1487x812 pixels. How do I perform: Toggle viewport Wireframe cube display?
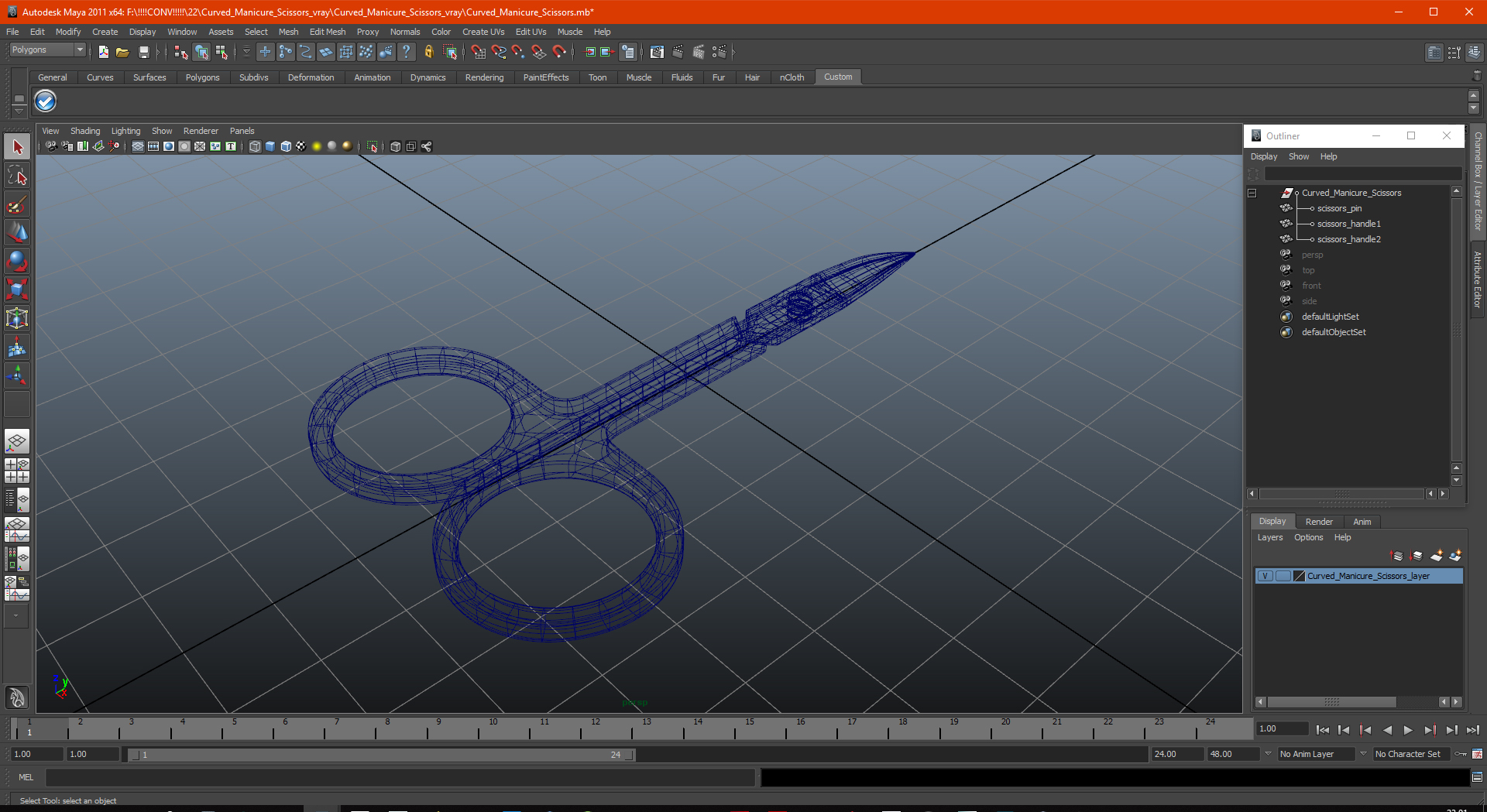coord(255,146)
